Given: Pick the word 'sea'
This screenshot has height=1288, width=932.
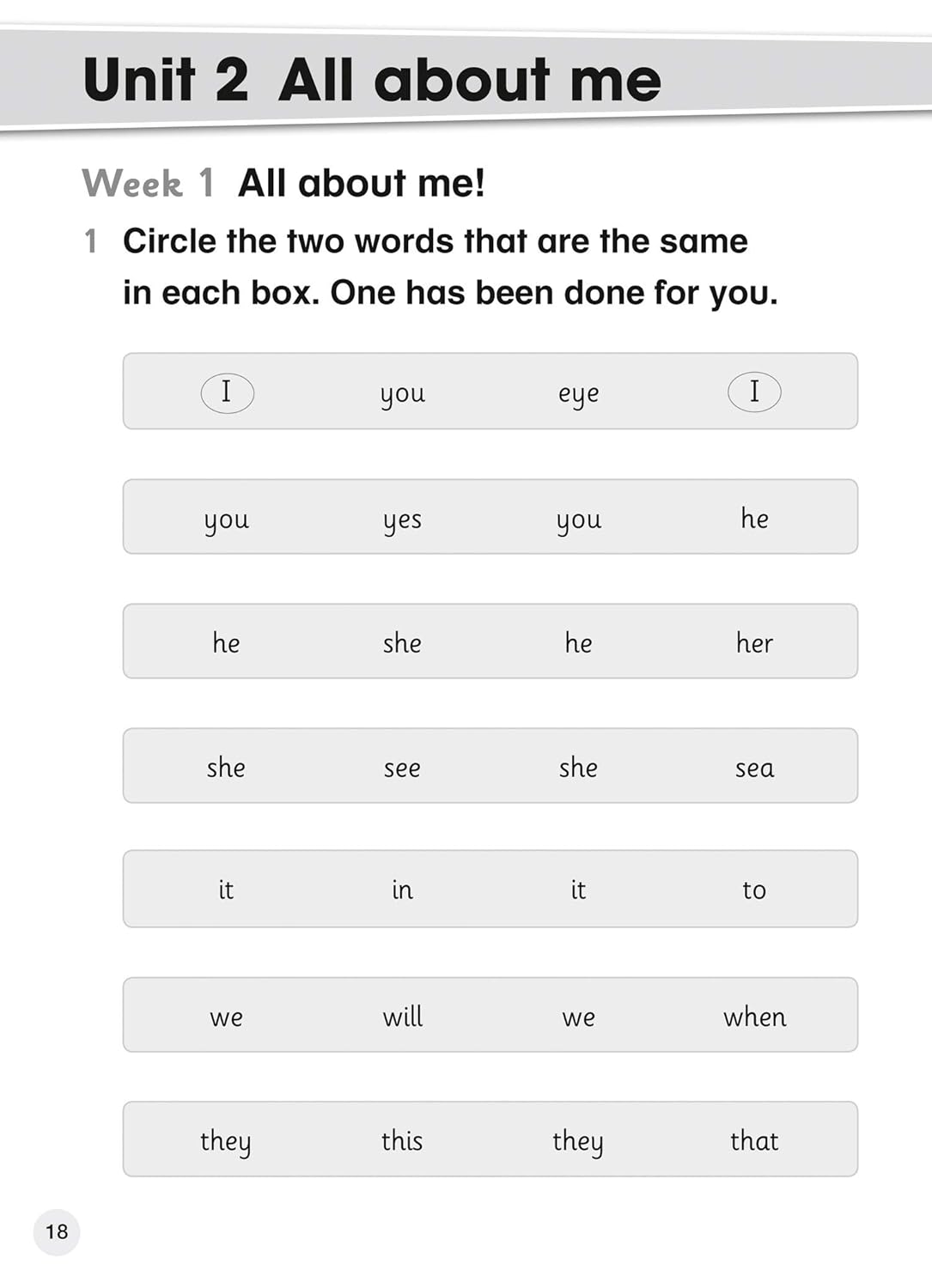Looking at the screenshot, I should [754, 768].
